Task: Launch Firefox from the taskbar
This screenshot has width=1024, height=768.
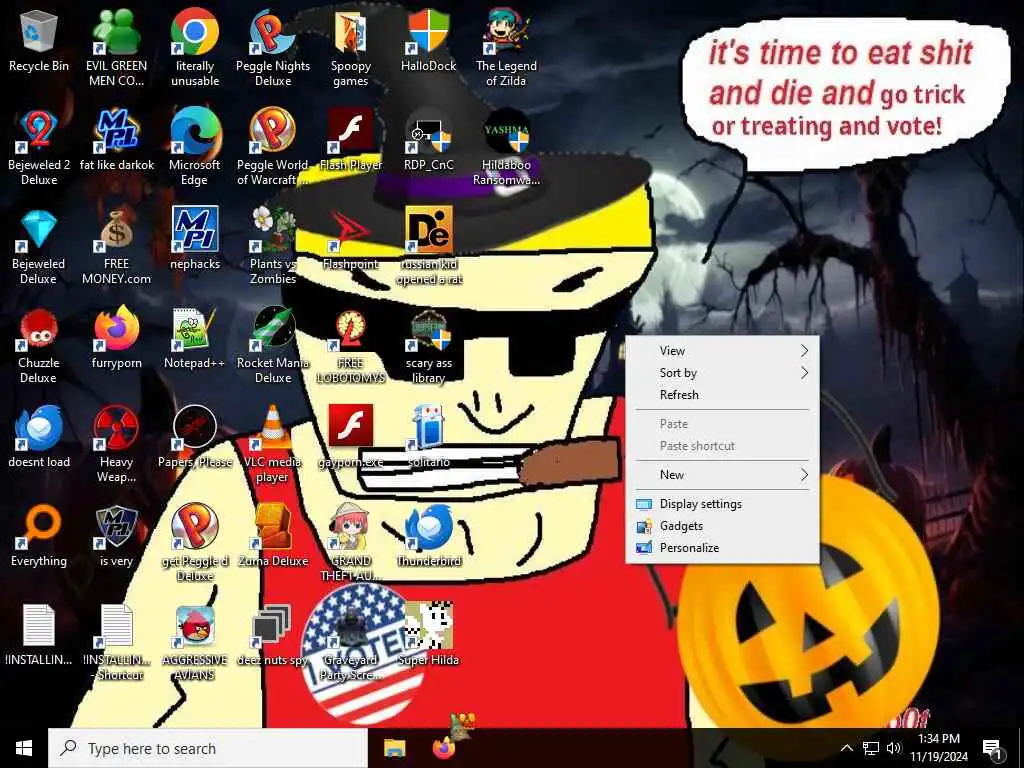Action: (x=444, y=748)
